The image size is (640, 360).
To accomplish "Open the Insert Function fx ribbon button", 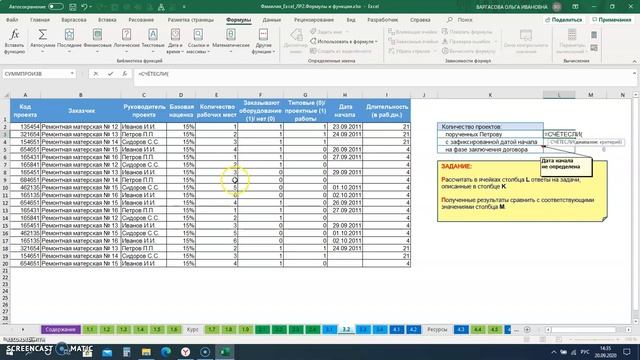I will coord(14,42).
